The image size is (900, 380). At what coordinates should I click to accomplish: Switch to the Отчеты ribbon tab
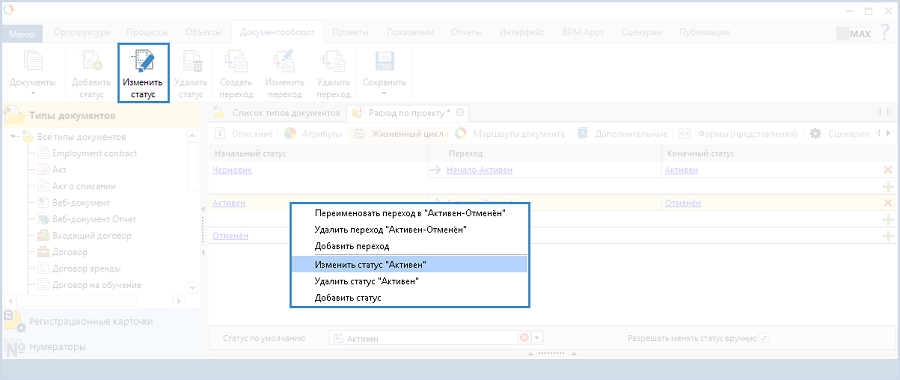coord(466,32)
